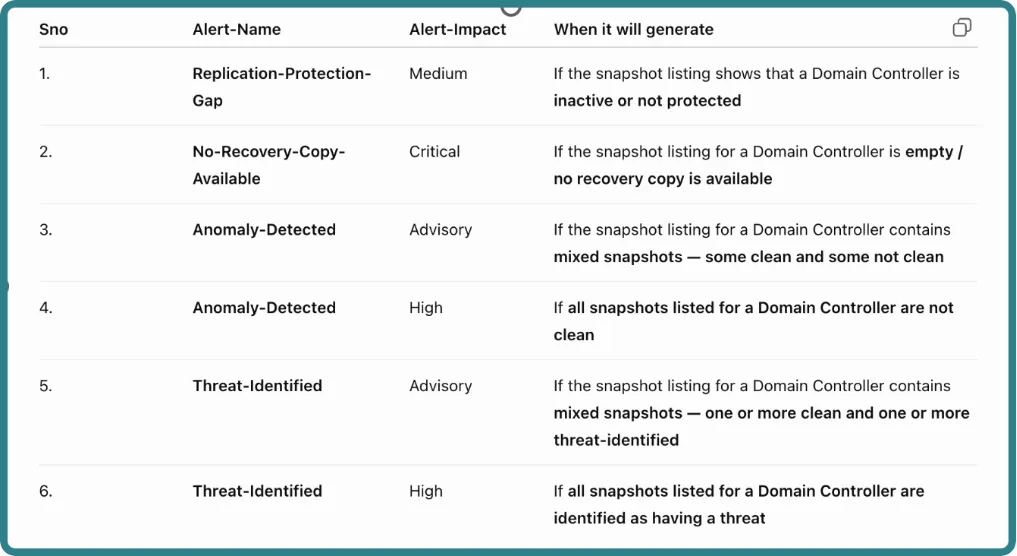Click the Alert-Name column header
Screen dimensions: 1017x556
237,29
